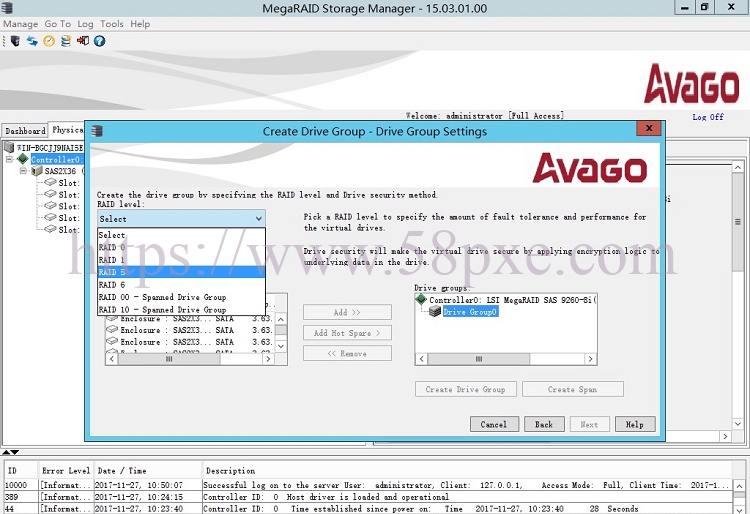This screenshot has width=750, height=514.
Task: Click the Back button
Action: [544, 424]
